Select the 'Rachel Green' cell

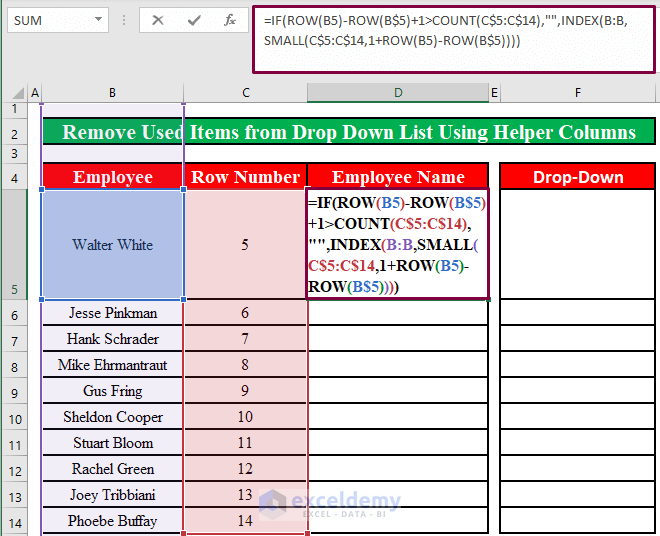click(x=112, y=469)
